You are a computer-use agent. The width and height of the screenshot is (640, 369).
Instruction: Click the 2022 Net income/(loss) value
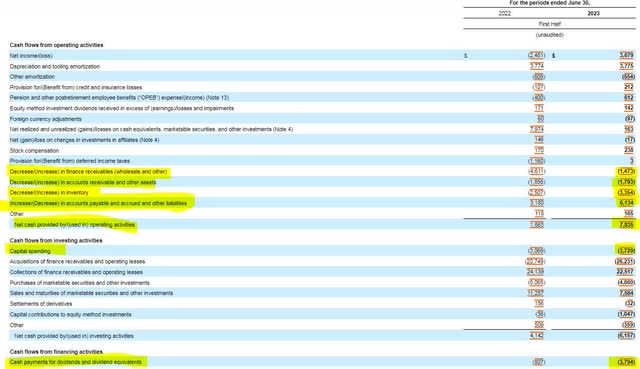pyautogui.click(x=536, y=56)
